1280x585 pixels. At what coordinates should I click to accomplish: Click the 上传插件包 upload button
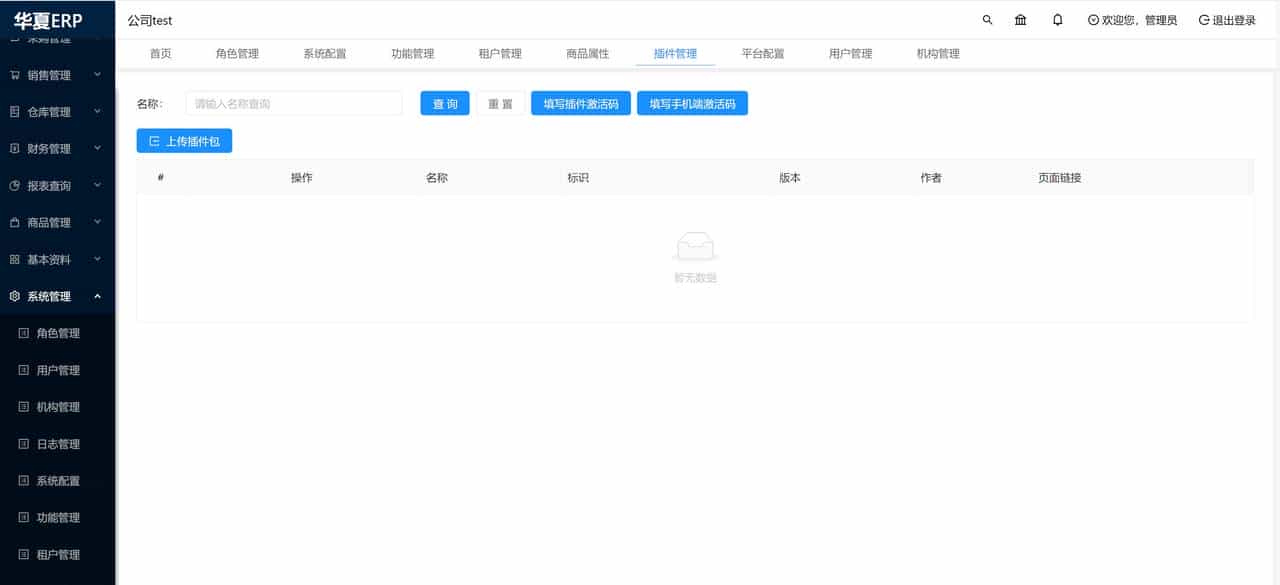coord(184,140)
